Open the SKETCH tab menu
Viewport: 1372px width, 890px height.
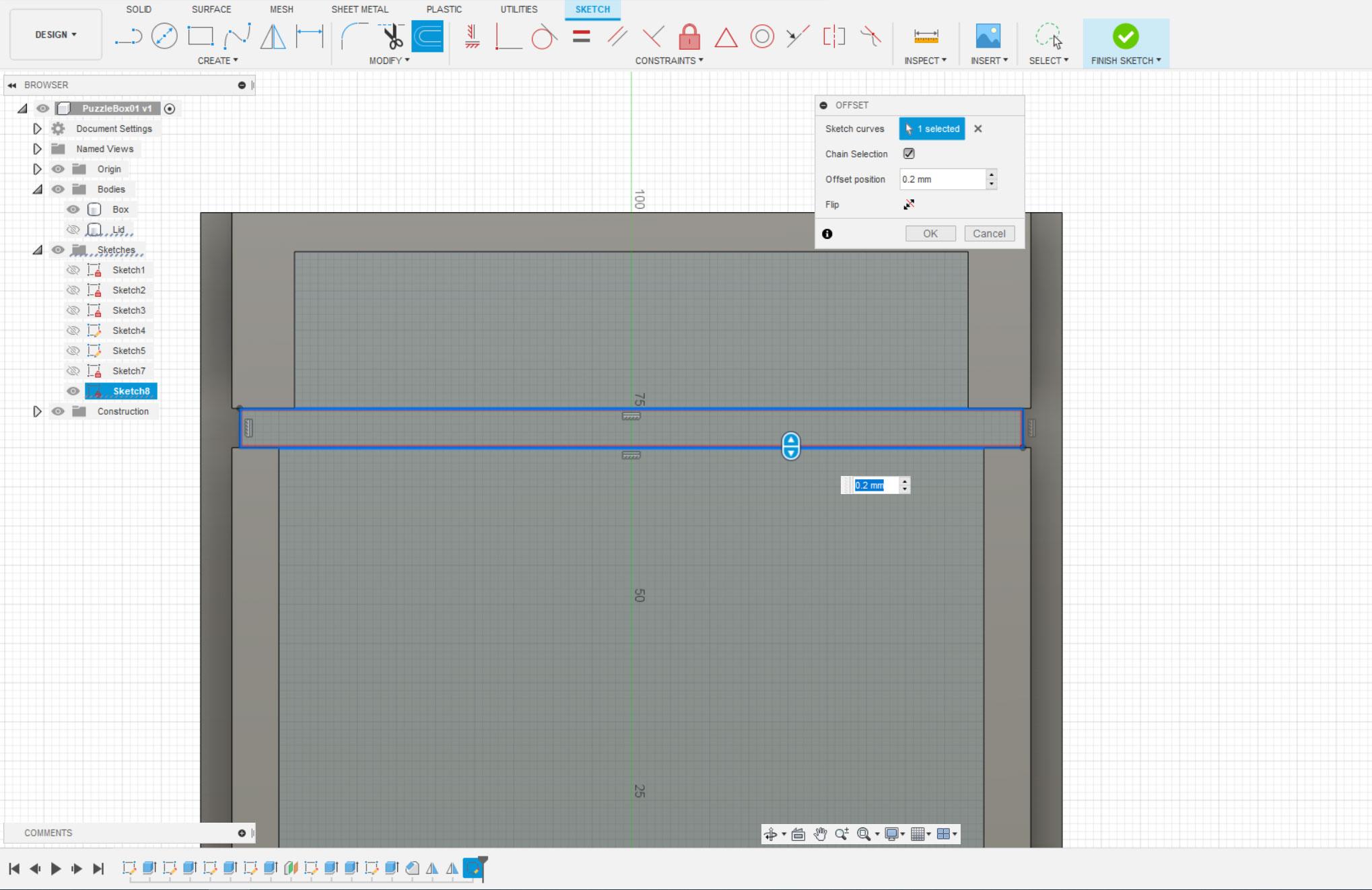pyautogui.click(x=592, y=9)
